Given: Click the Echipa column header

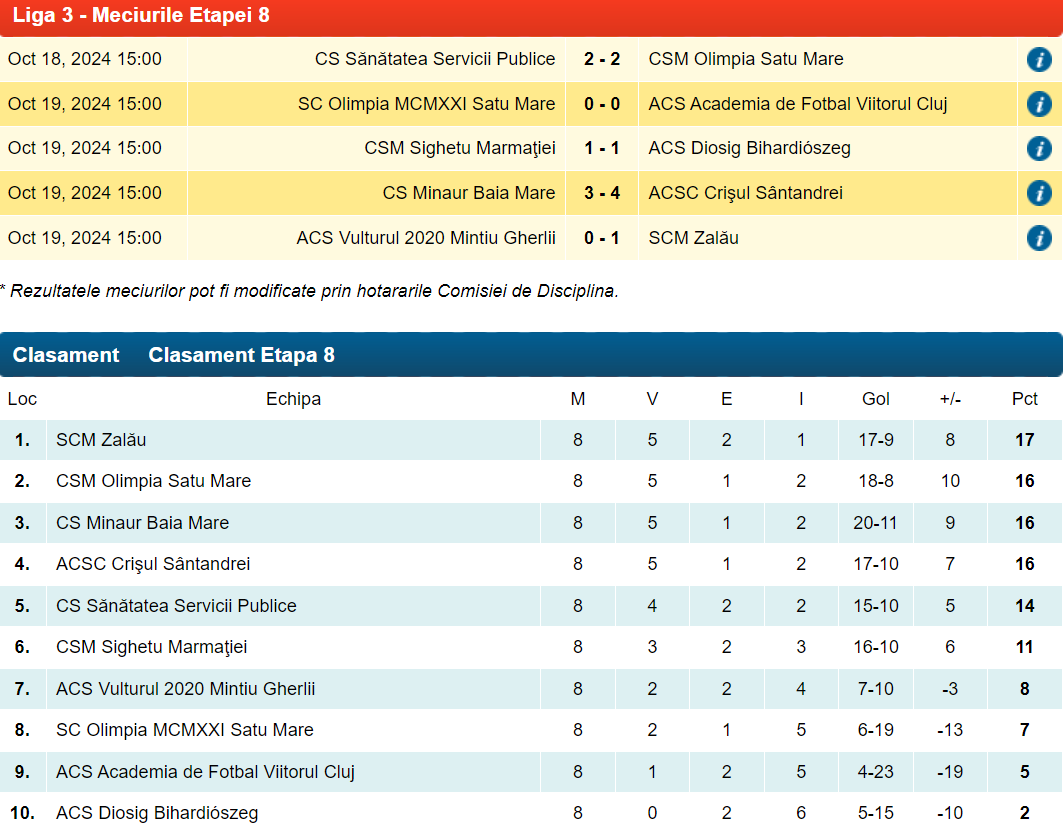Looking at the screenshot, I should (x=293, y=399).
